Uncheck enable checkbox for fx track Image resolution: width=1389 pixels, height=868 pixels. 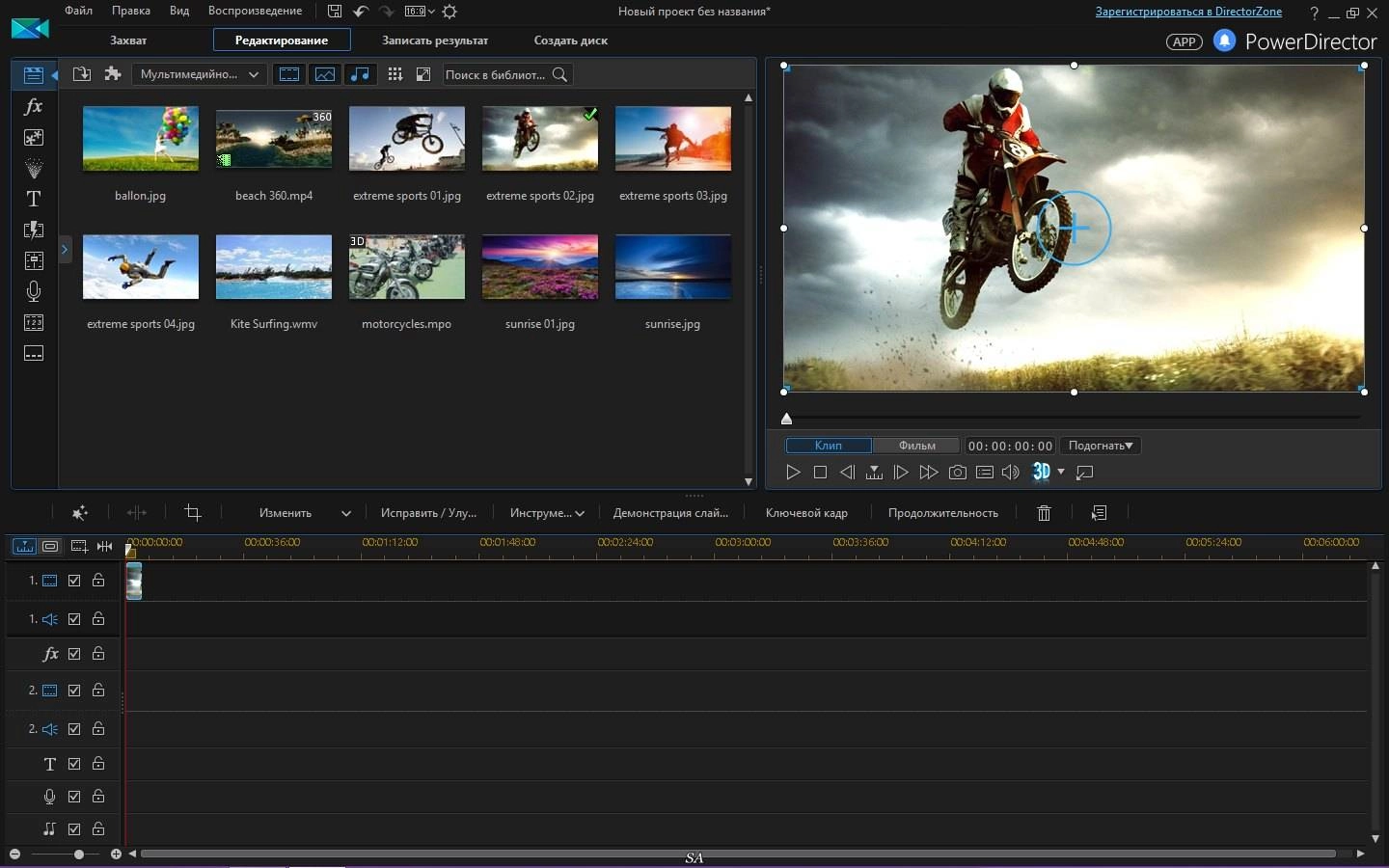point(74,654)
